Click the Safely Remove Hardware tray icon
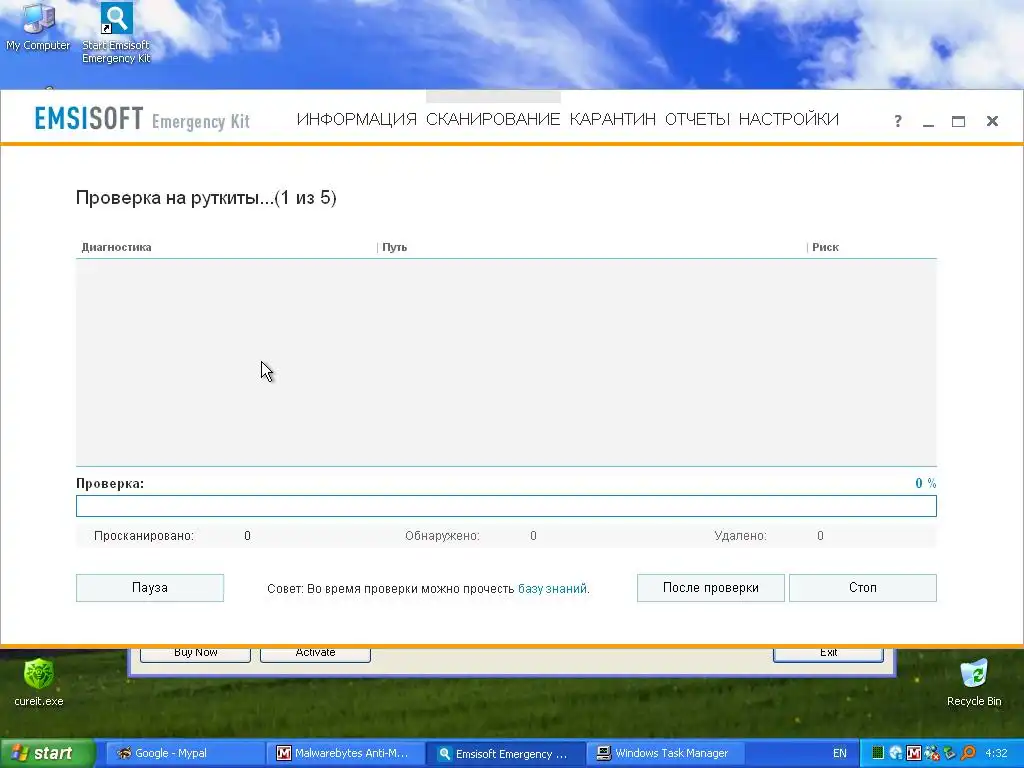Viewport: 1024px width, 768px height. pos(950,753)
